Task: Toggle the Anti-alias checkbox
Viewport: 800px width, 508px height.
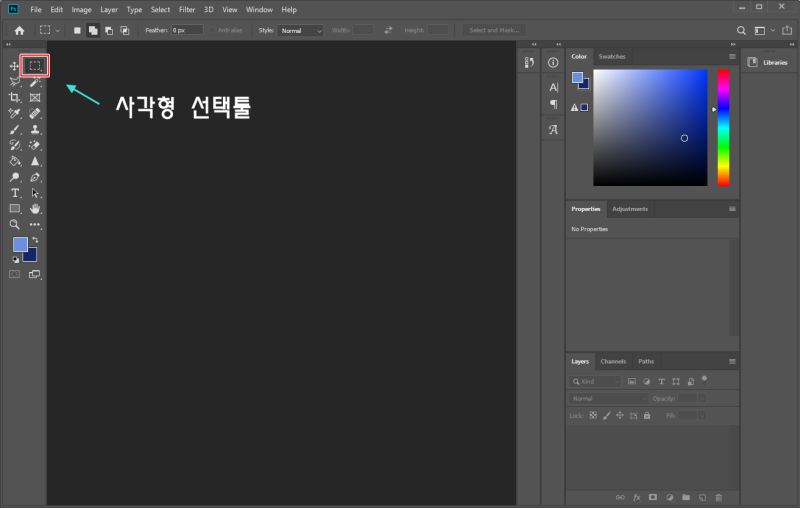Action: tap(213, 30)
